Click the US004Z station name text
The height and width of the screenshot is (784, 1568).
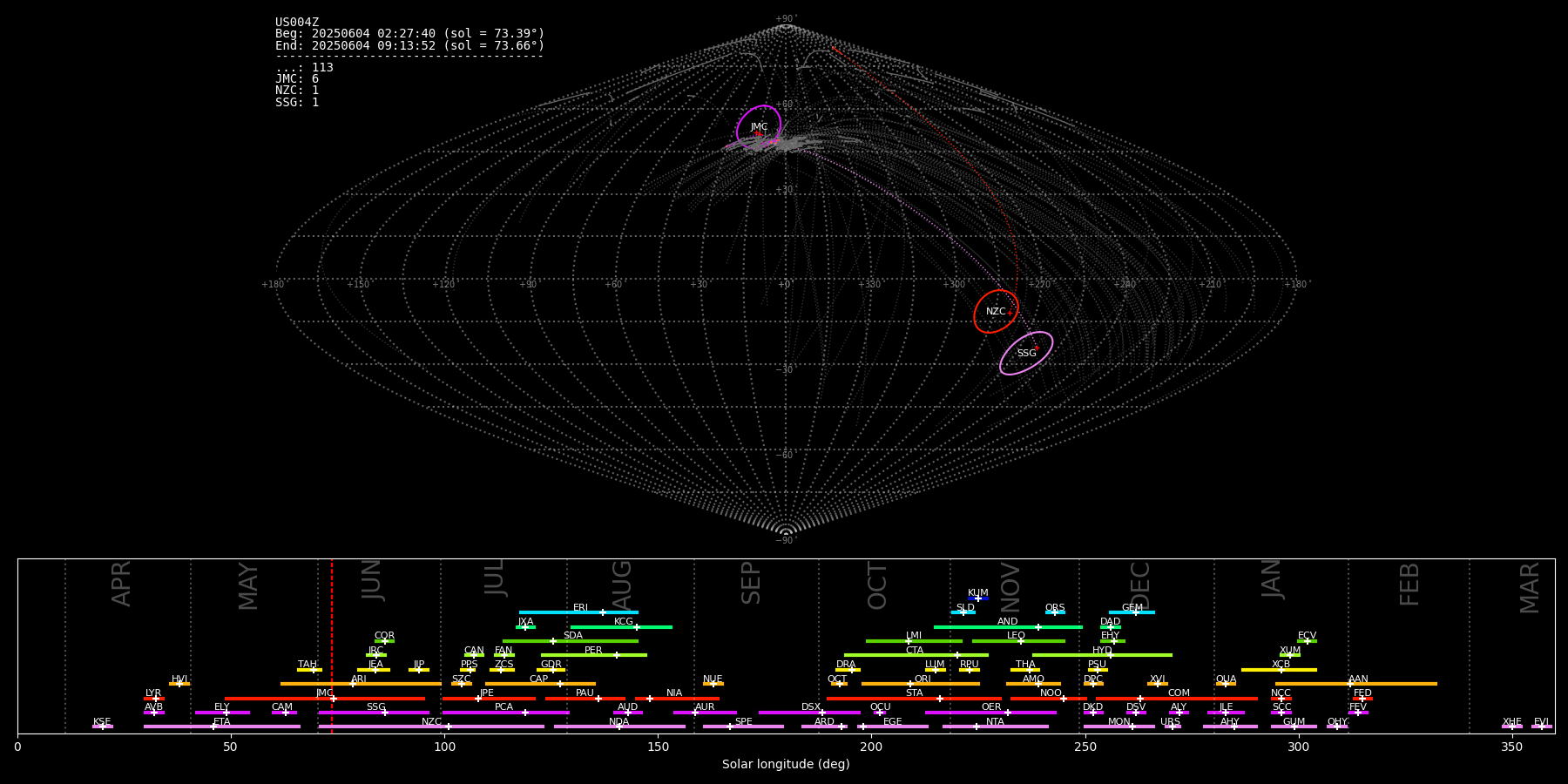point(297,23)
